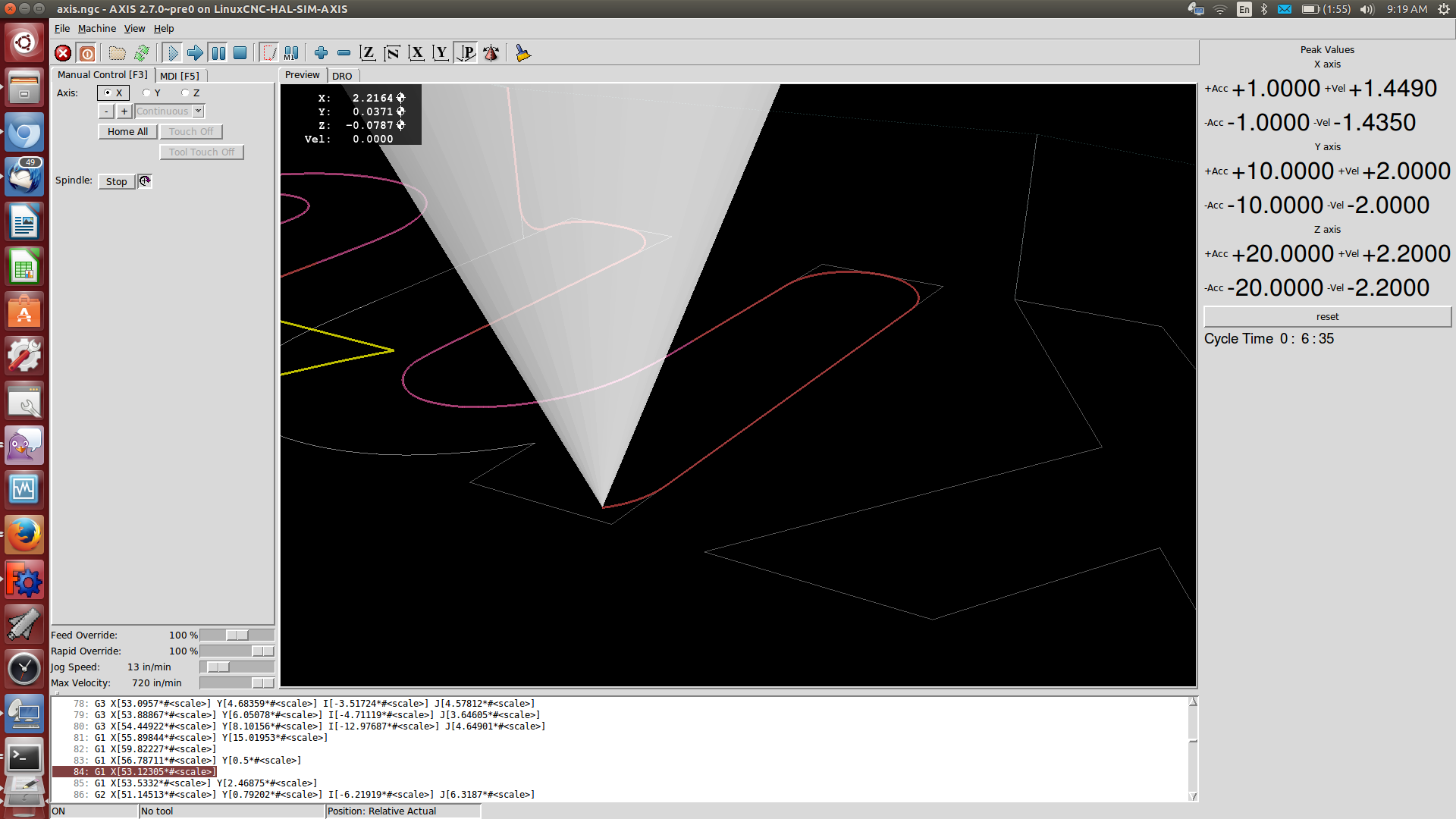Click the X position readout value
1456x819 pixels.
(372, 98)
